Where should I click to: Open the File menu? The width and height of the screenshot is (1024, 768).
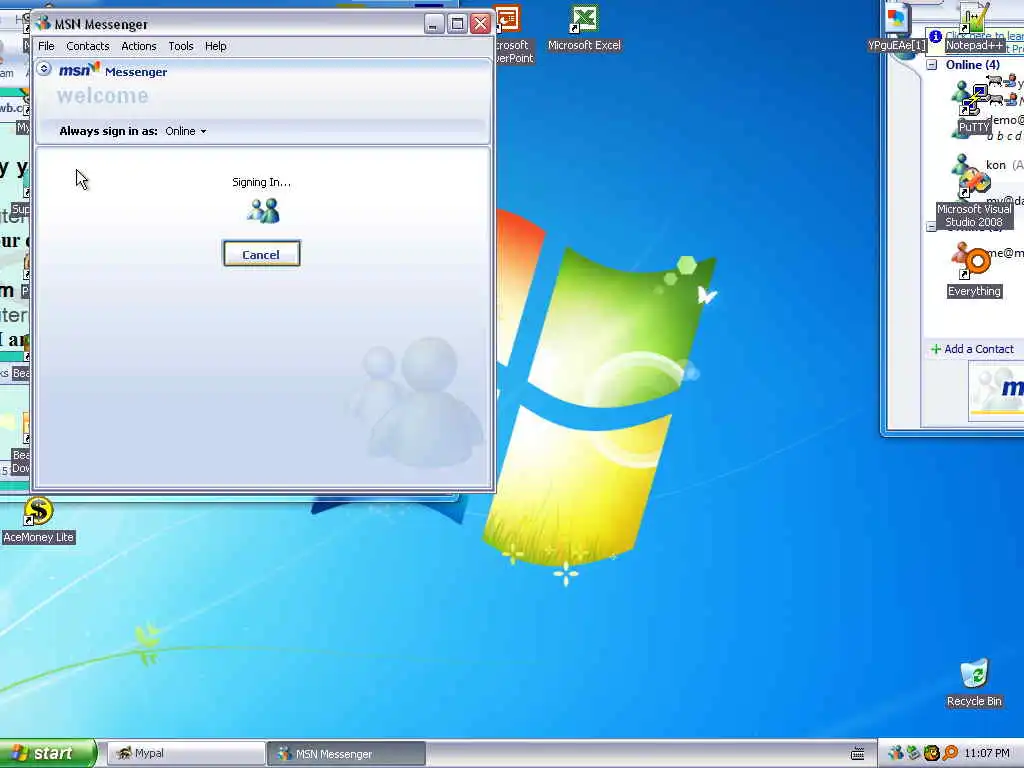pyautogui.click(x=46, y=46)
